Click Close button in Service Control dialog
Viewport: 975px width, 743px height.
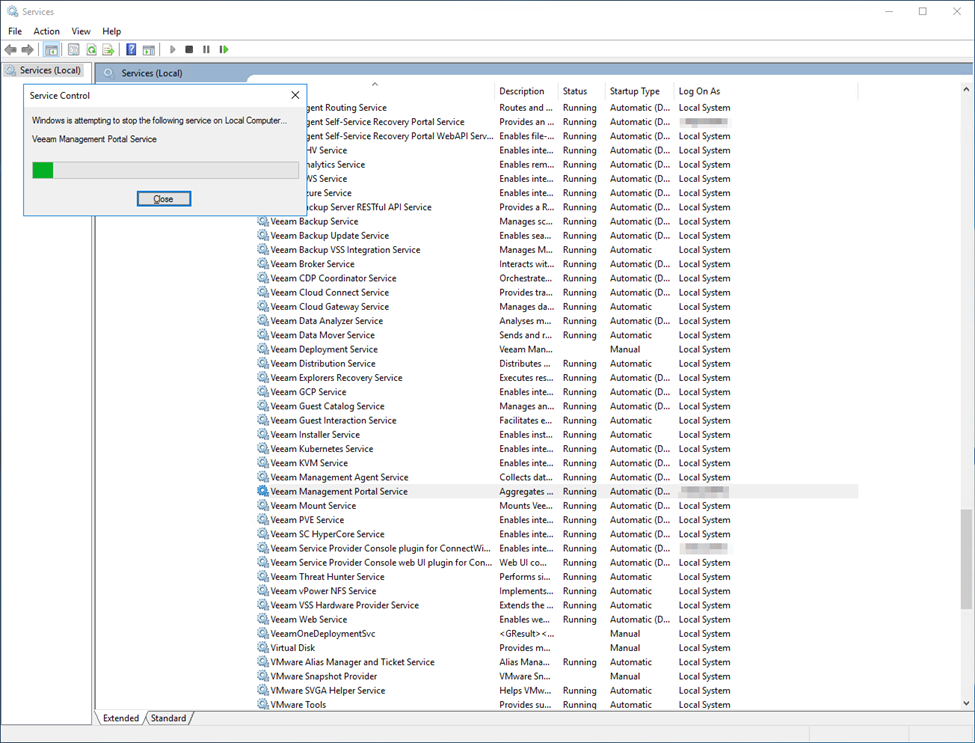[163, 199]
